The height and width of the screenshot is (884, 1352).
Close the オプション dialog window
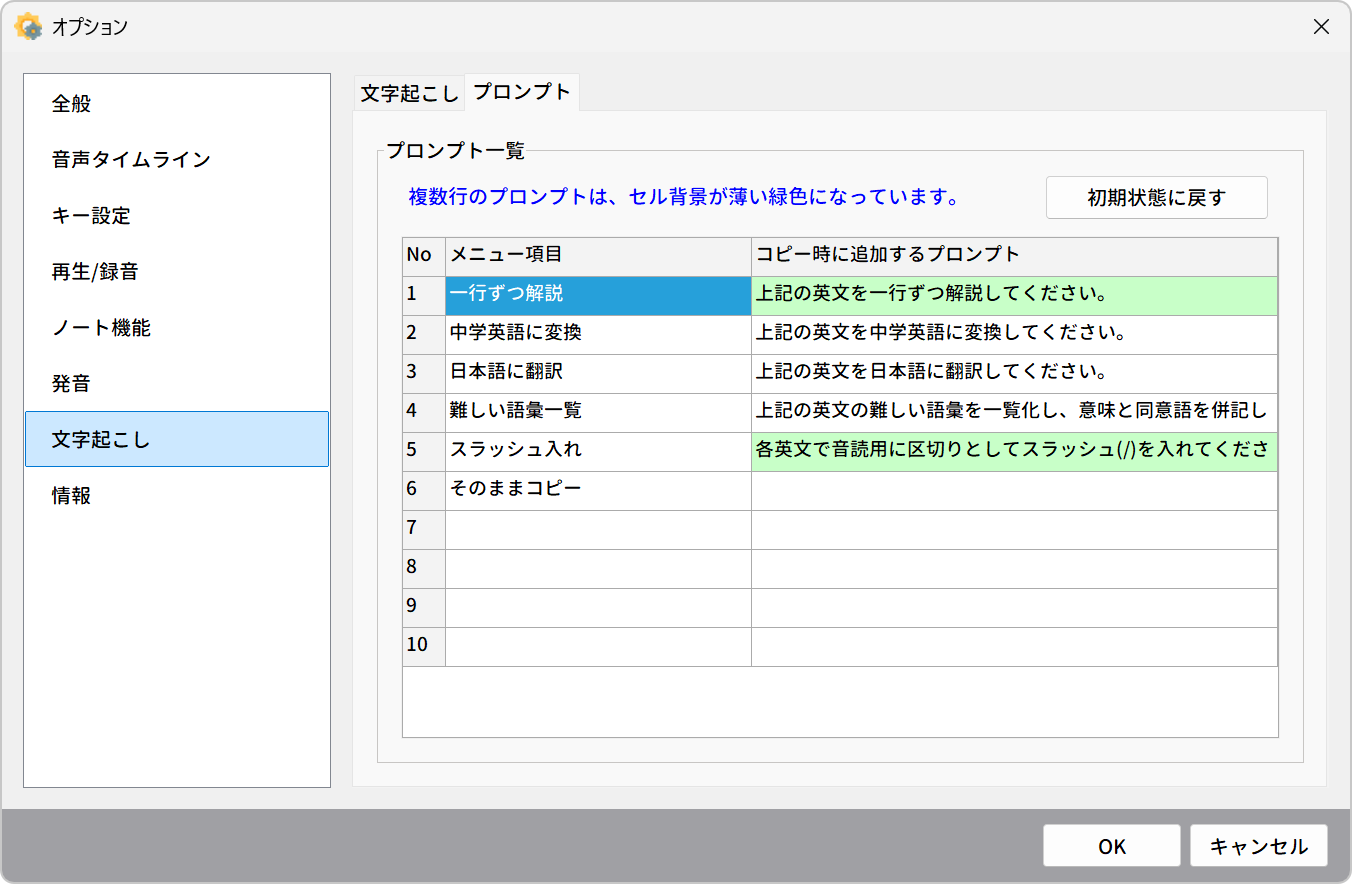[1321, 27]
